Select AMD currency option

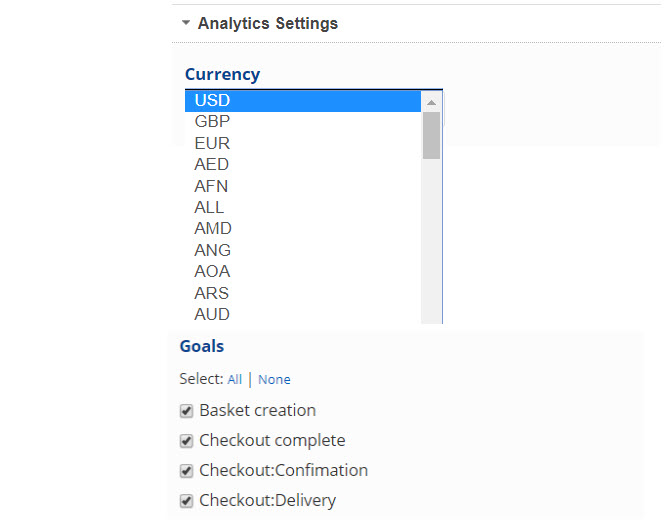tap(213, 228)
